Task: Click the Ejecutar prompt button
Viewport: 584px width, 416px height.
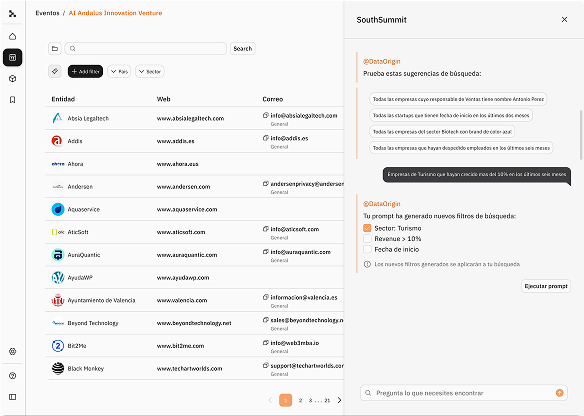Action: click(546, 286)
